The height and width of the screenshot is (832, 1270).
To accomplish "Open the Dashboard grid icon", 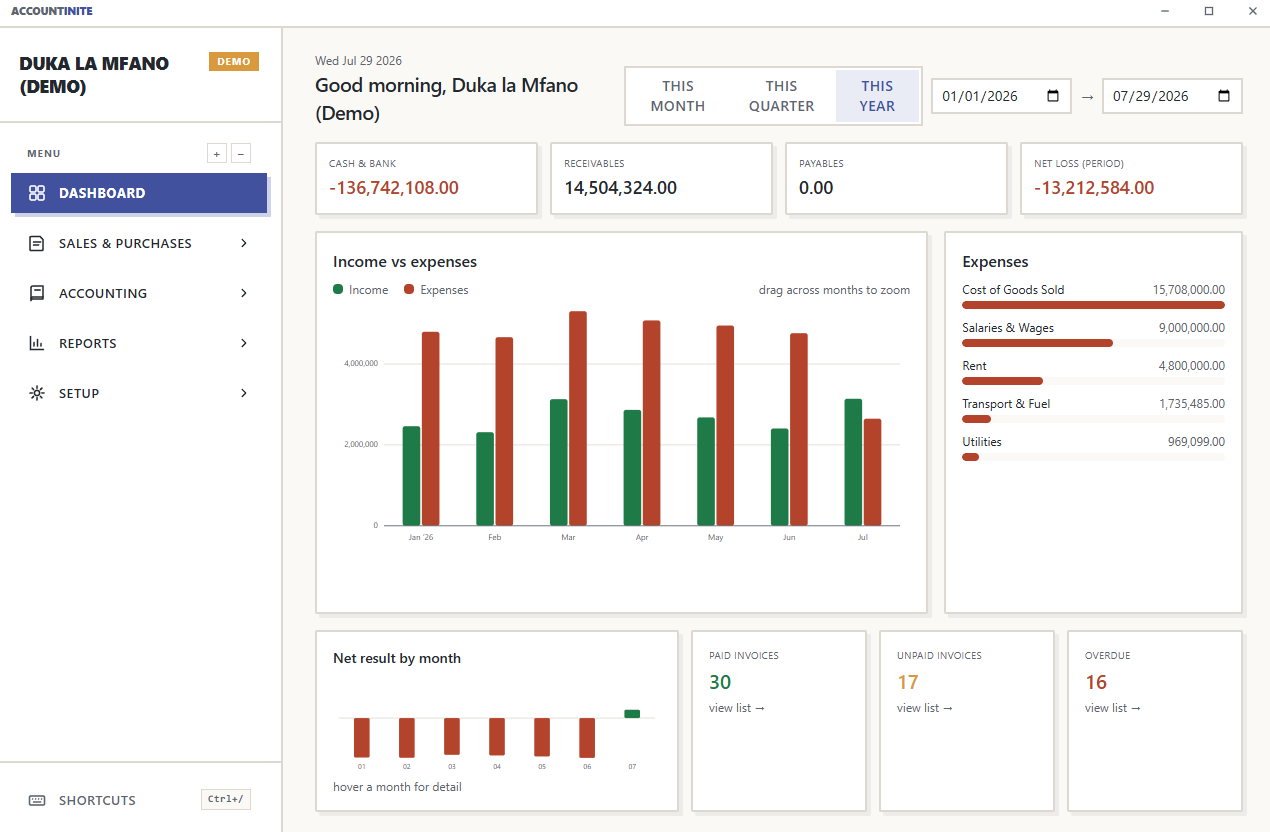I will point(37,193).
